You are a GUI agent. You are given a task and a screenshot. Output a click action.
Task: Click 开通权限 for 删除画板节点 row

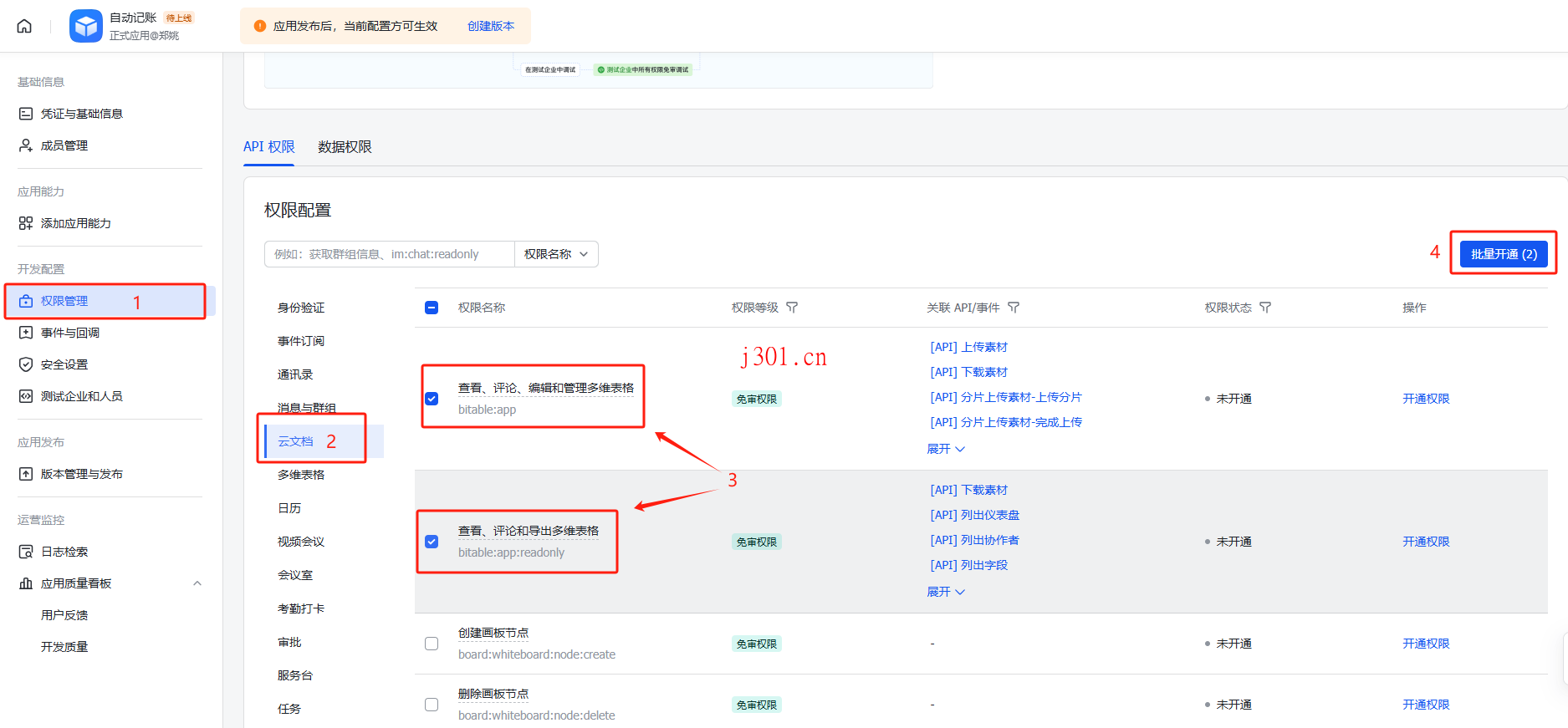click(x=1426, y=705)
